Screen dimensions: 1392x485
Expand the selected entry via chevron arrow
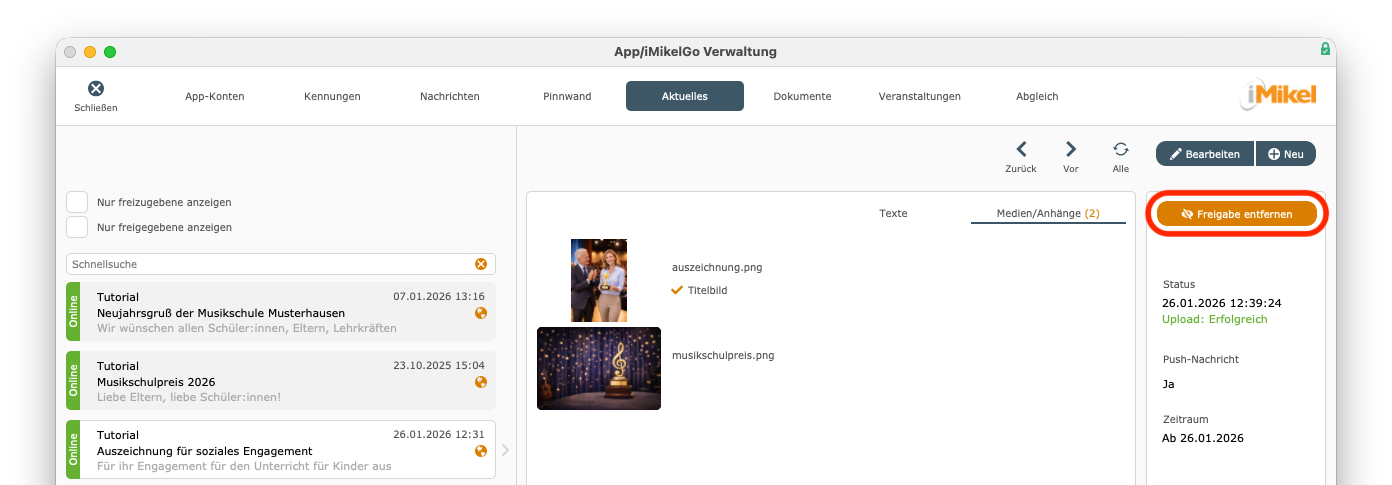(x=505, y=450)
